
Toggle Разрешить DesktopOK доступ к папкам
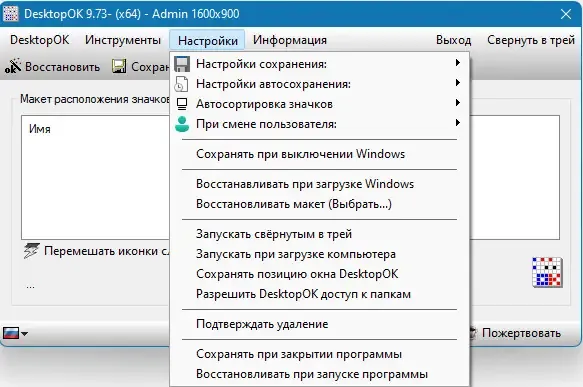(x=320, y=294)
